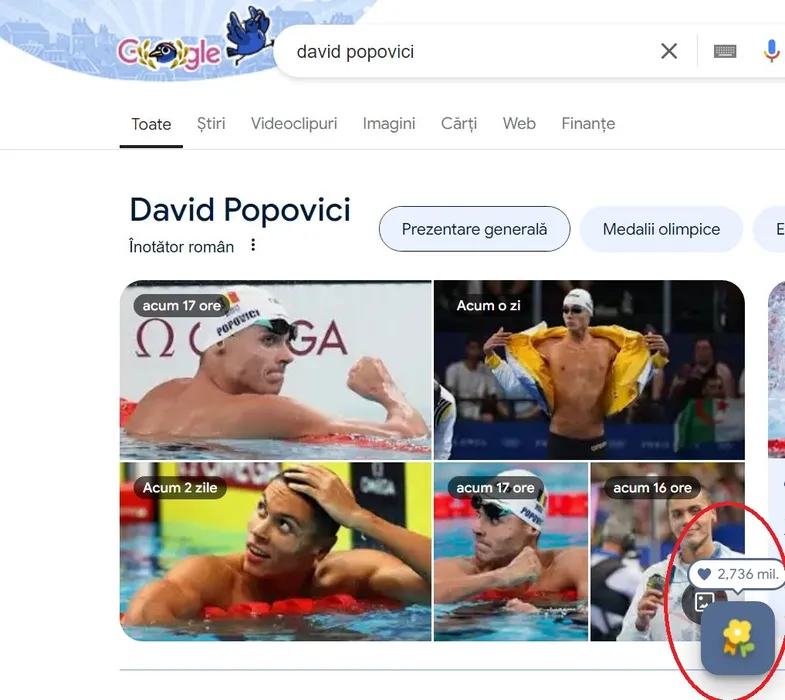Image resolution: width=785 pixels, height=700 pixels.
Task: Go to the Cărți tab
Action: click(459, 124)
